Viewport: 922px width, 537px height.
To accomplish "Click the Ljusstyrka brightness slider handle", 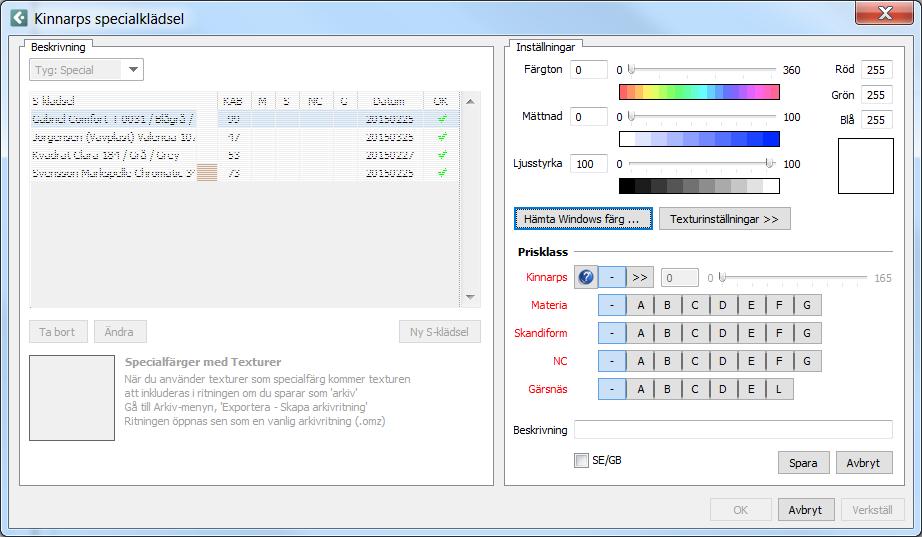I will 769,163.
